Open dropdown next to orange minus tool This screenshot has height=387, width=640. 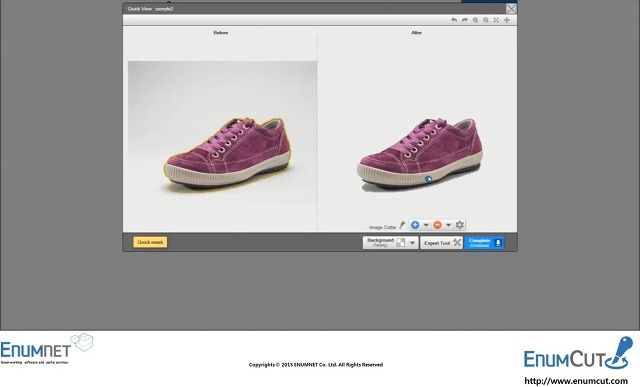[448, 225]
